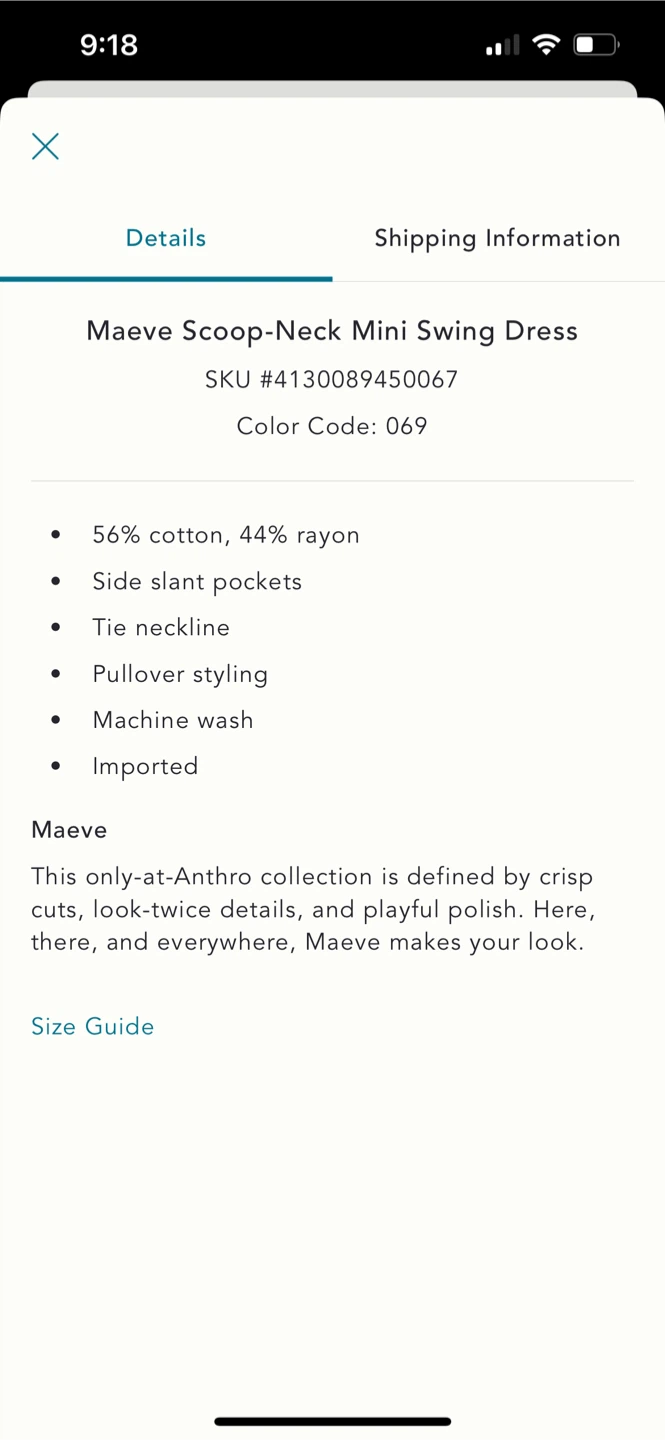Tap the Maeve Scoop-Neck Mini Swing Dress title
665x1440 pixels.
click(x=332, y=331)
